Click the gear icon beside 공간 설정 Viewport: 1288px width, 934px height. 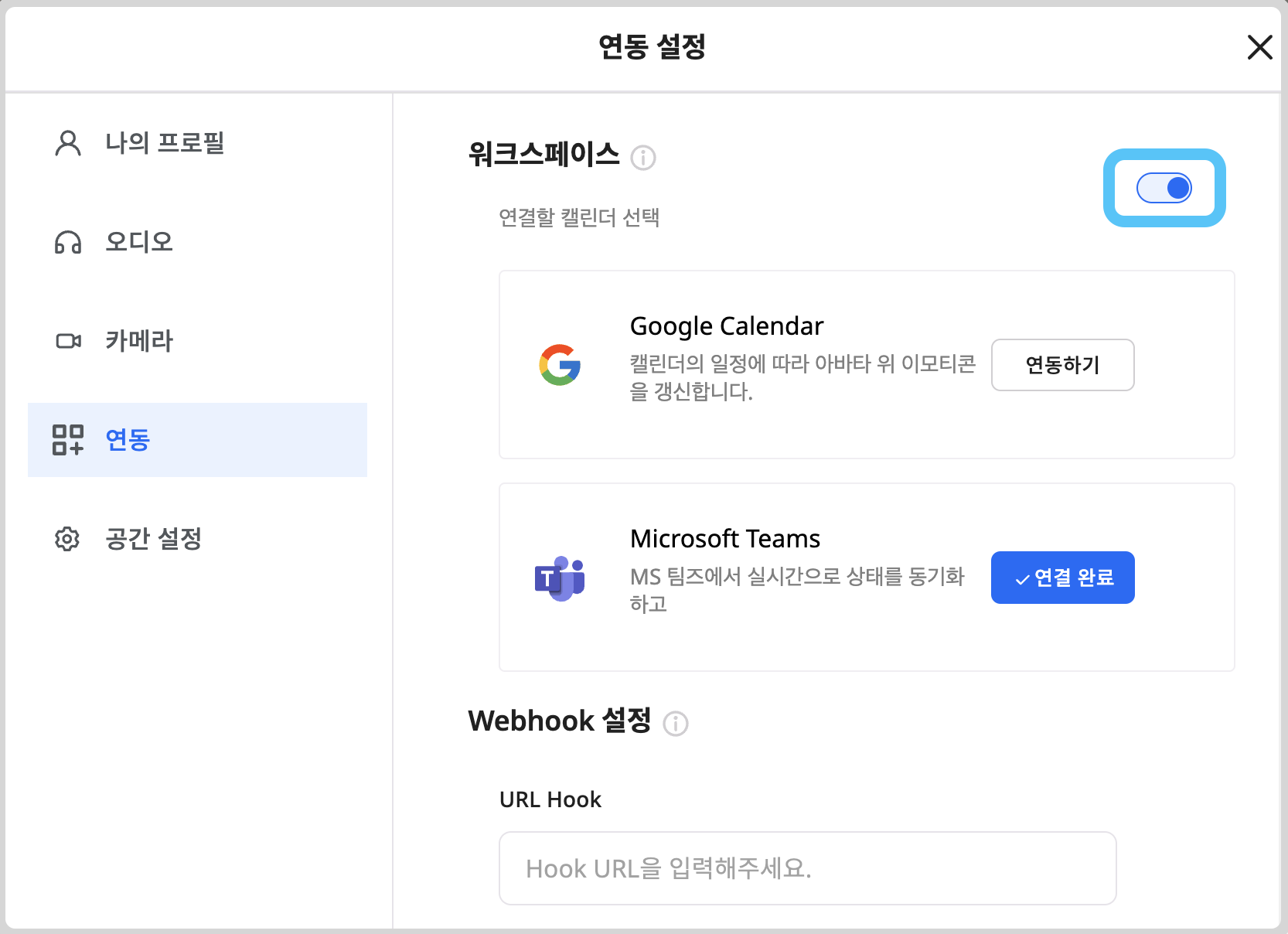click(x=68, y=539)
